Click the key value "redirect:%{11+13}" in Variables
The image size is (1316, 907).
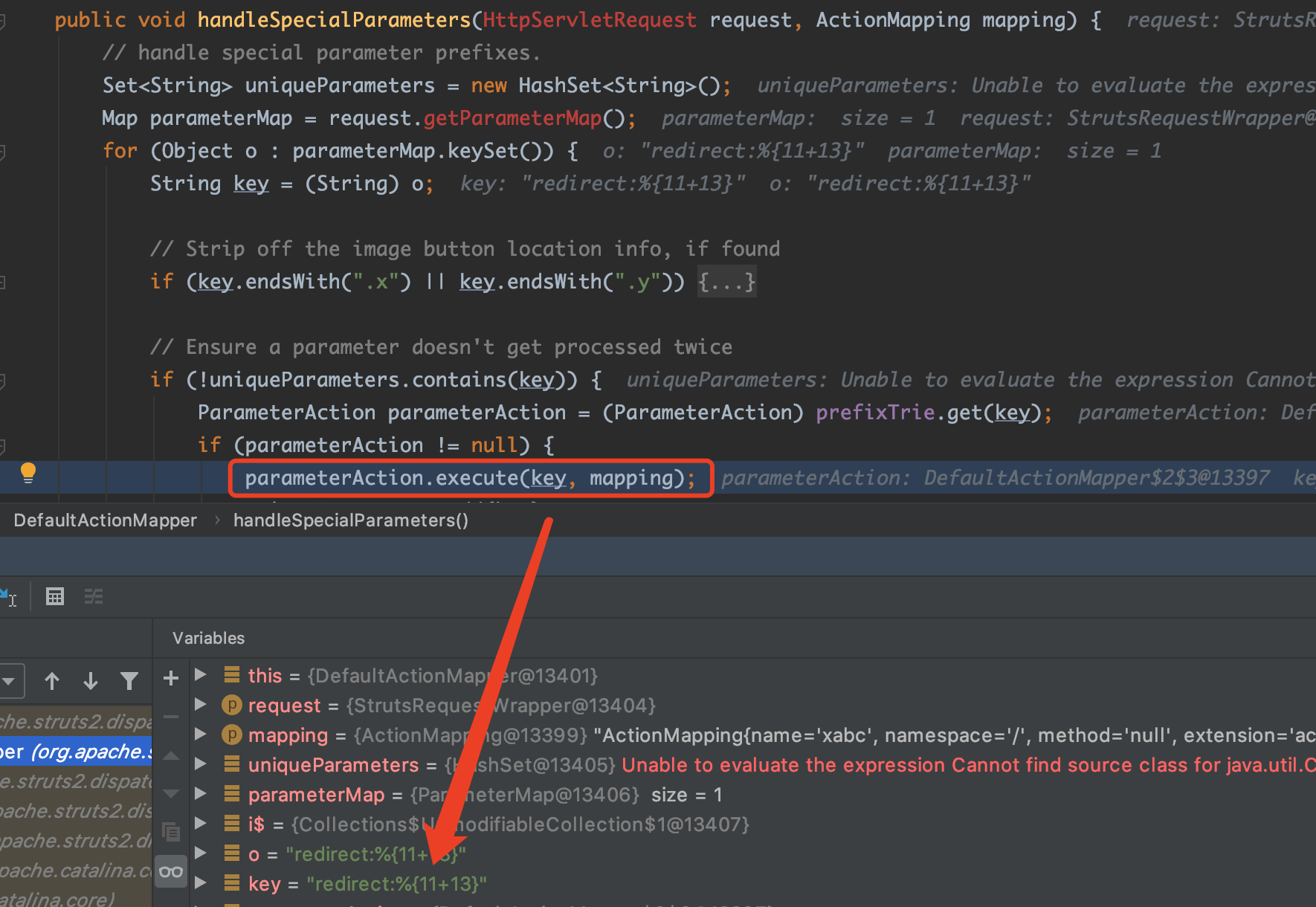coord(397,884)
